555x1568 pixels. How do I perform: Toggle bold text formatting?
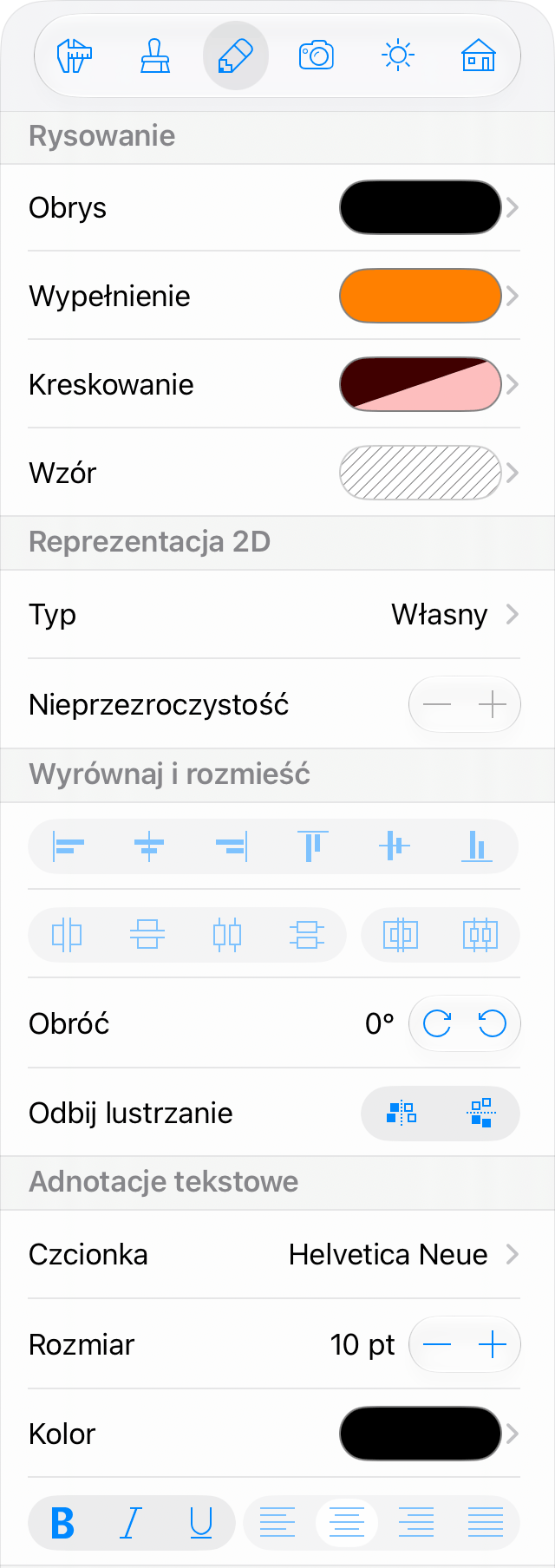click(62, 1523)
